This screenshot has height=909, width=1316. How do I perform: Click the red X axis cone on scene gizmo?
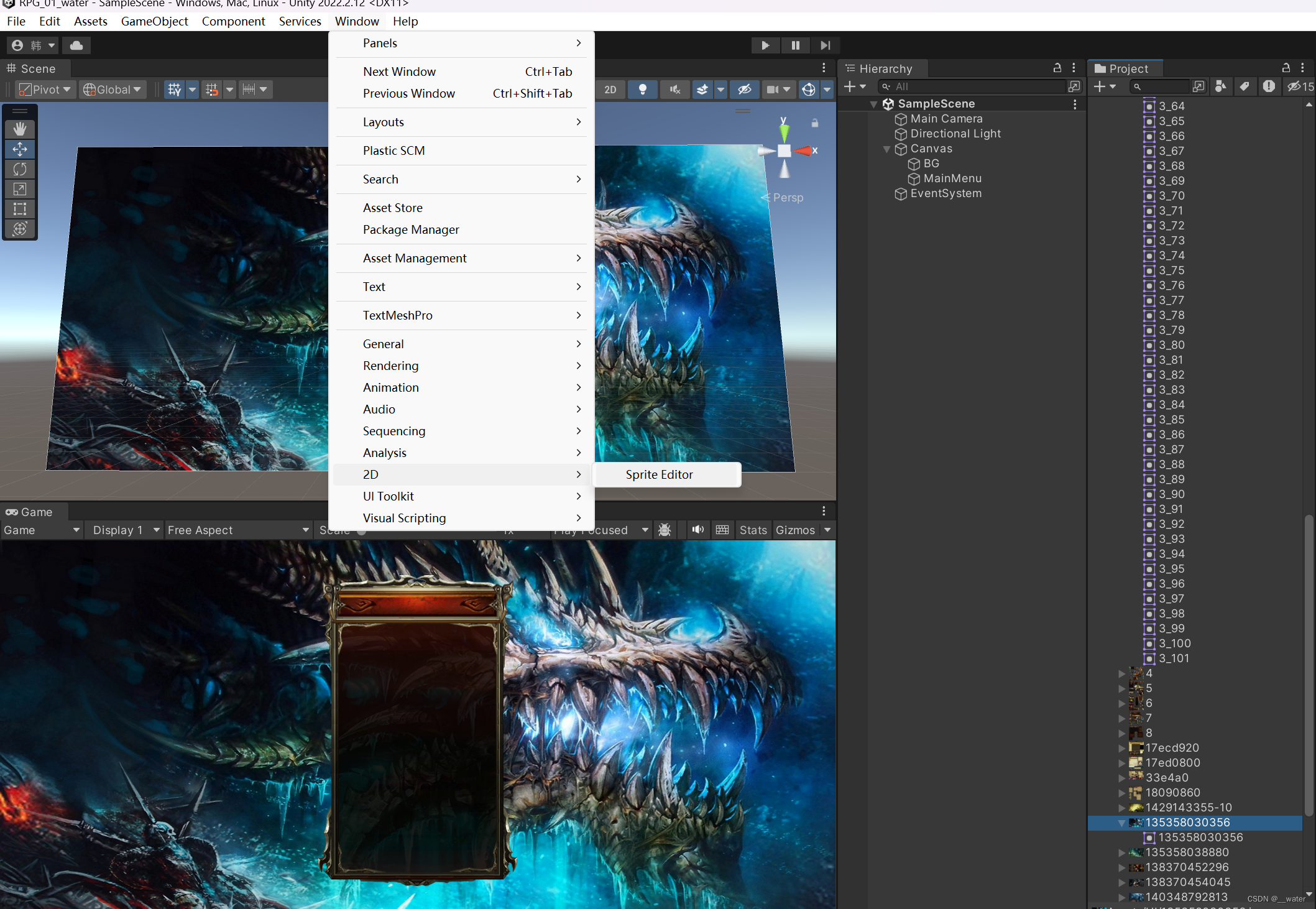(804, 150)
